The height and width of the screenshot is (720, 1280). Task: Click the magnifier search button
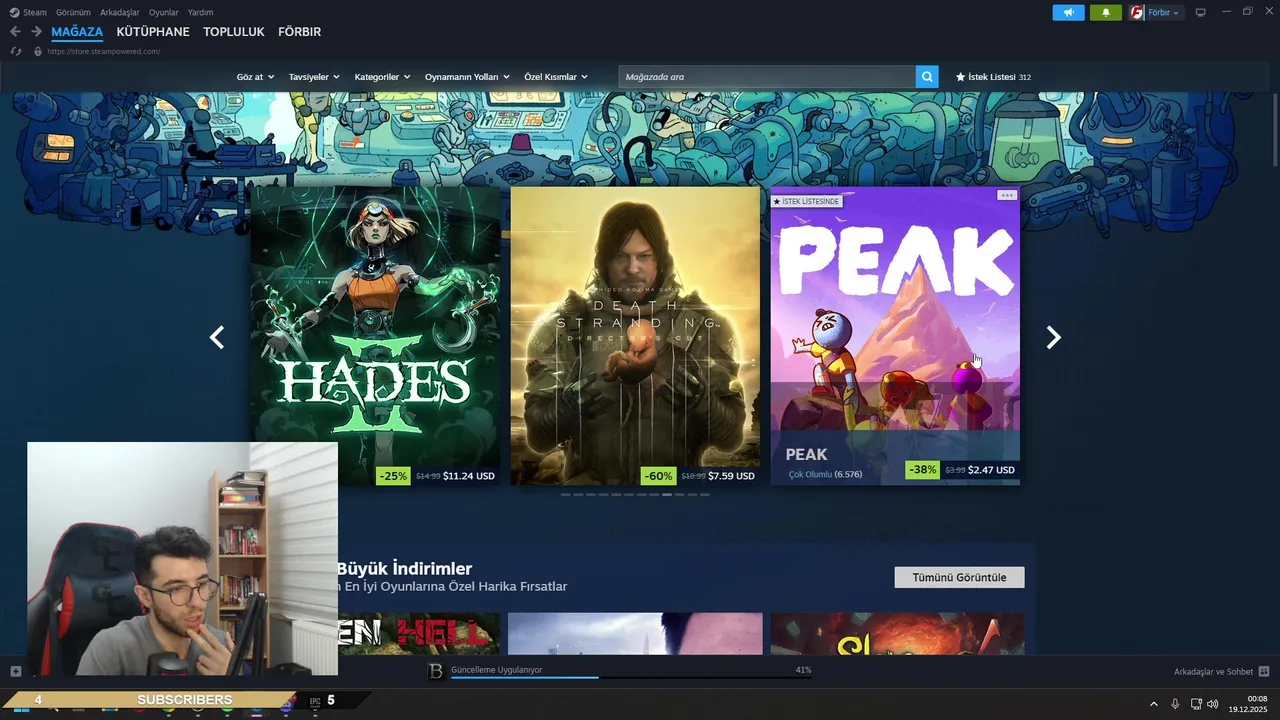click(x=927, y=77)
